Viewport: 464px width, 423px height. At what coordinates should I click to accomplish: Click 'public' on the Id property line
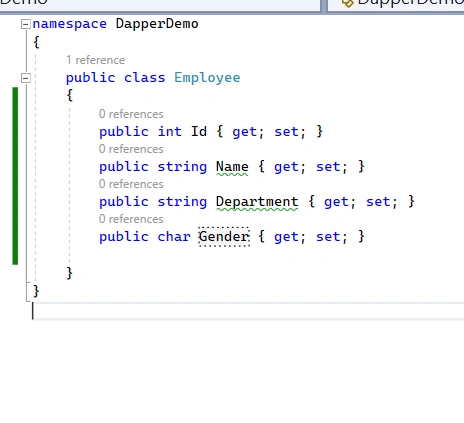[x=124, y=132]
